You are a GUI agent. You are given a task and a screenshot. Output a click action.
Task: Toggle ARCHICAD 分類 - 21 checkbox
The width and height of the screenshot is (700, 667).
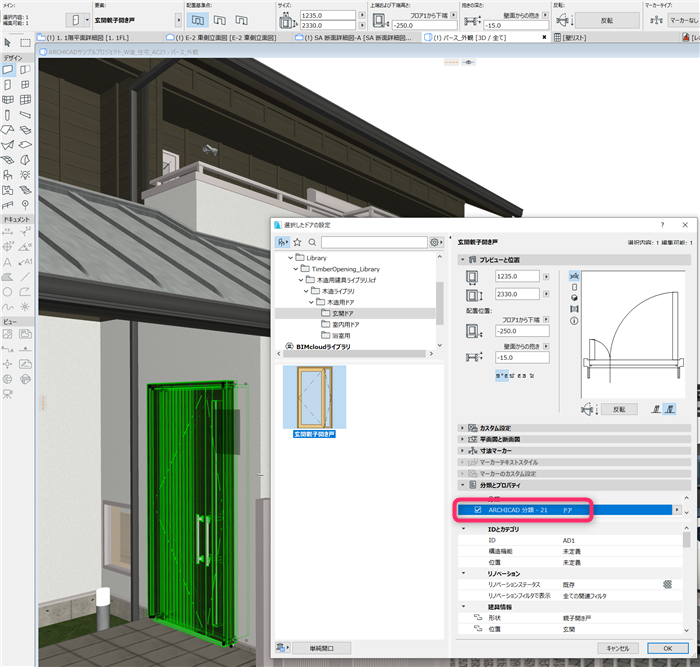478,509
